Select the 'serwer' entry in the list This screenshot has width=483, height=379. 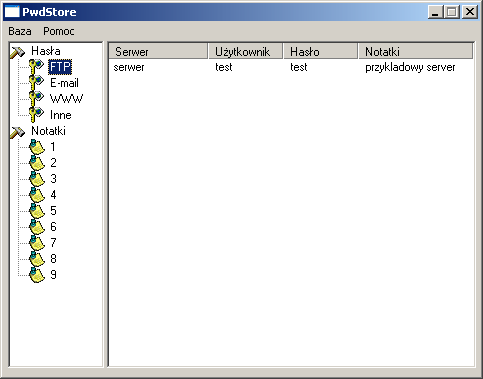pos(129,67)
